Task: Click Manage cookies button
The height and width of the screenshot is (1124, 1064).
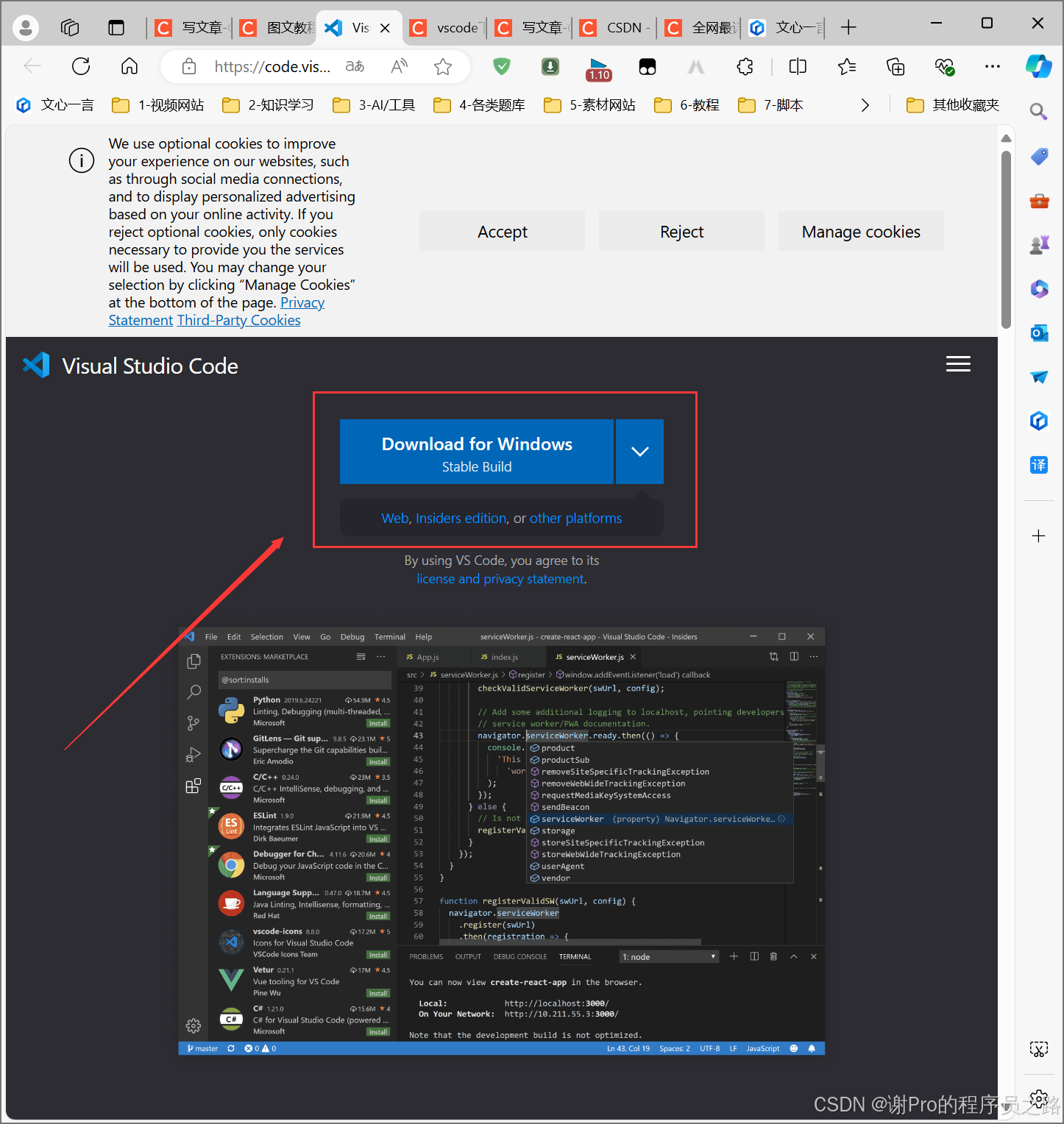Action: [x=861, y=232]
